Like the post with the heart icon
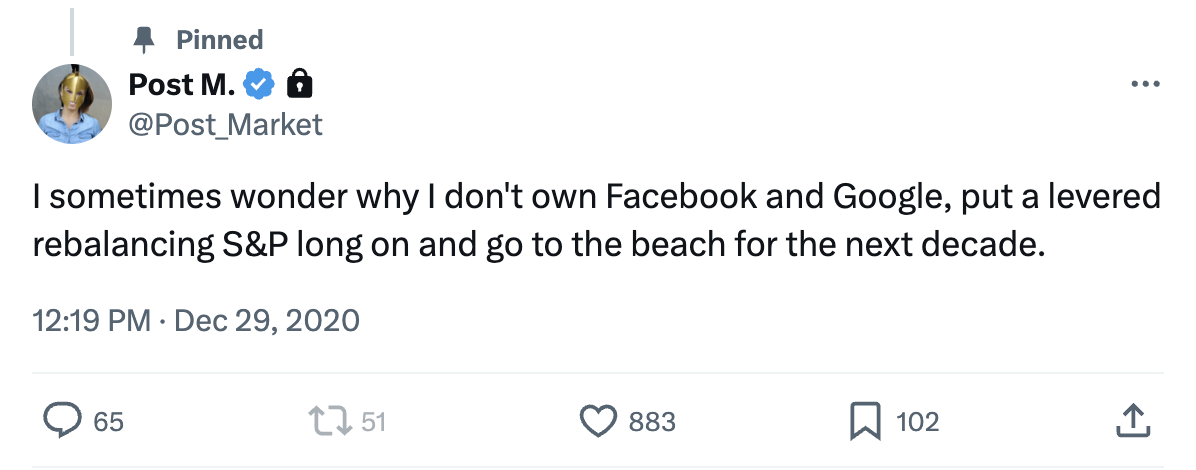 [598, 421]
